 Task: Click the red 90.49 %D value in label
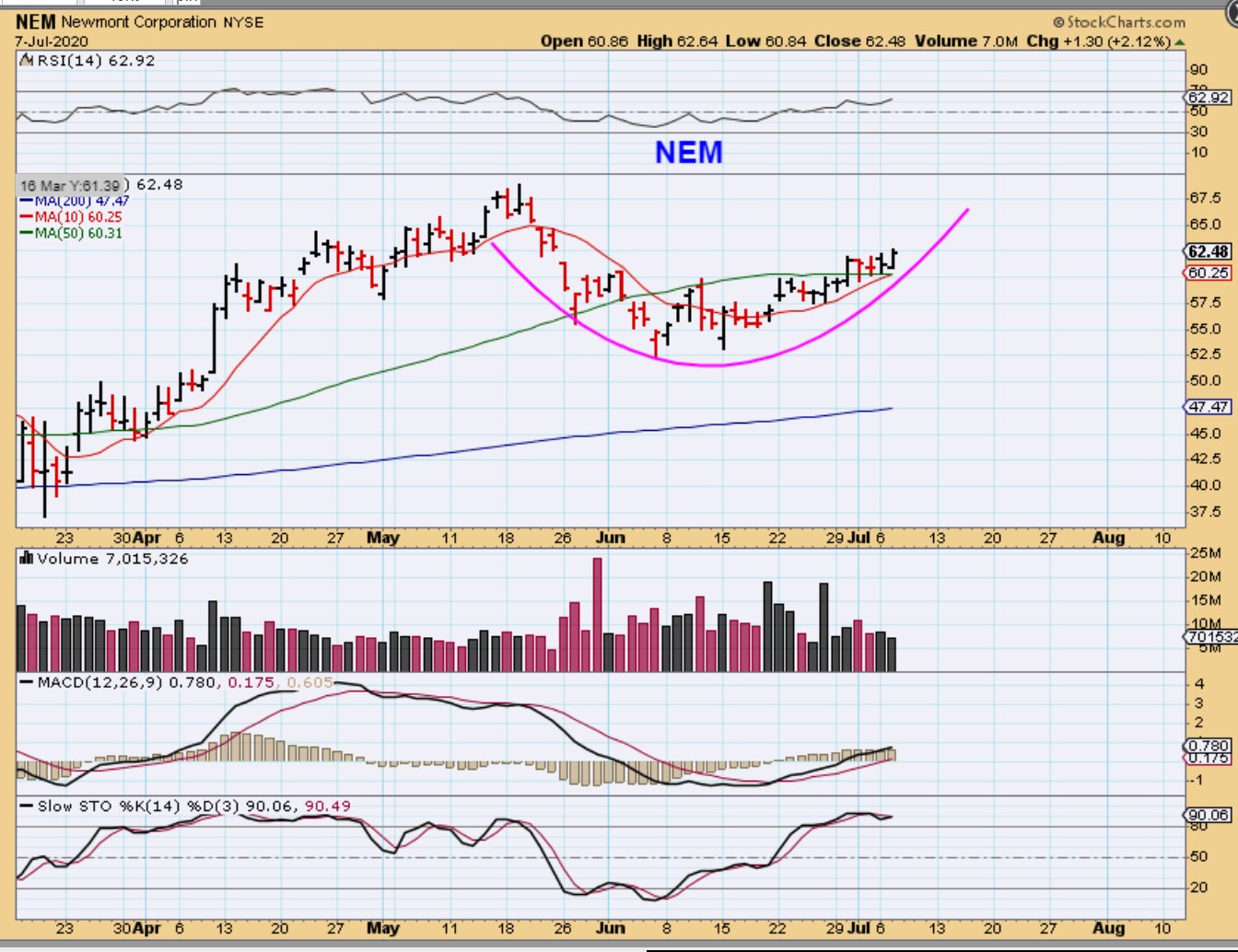click(327, 807)
